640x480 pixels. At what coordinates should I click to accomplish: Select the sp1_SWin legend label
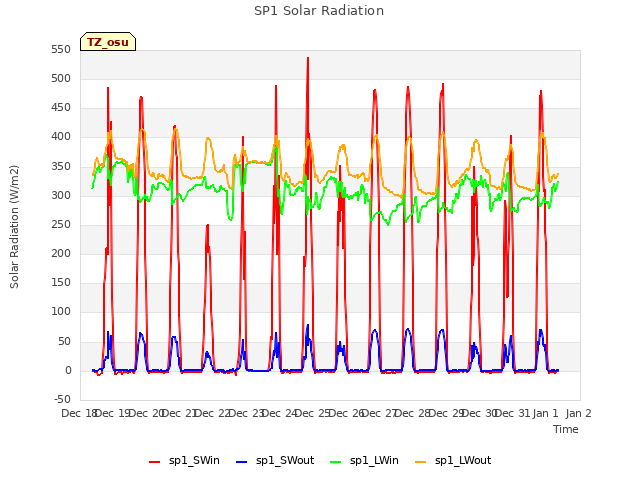pyautogui.click(x=194, y=460)
